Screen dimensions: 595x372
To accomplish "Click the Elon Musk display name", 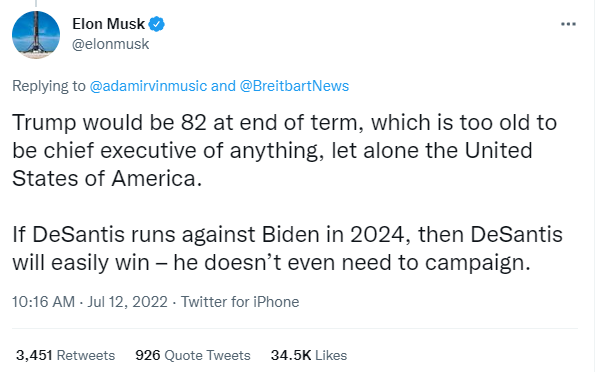I will click(x=109, y=24).
